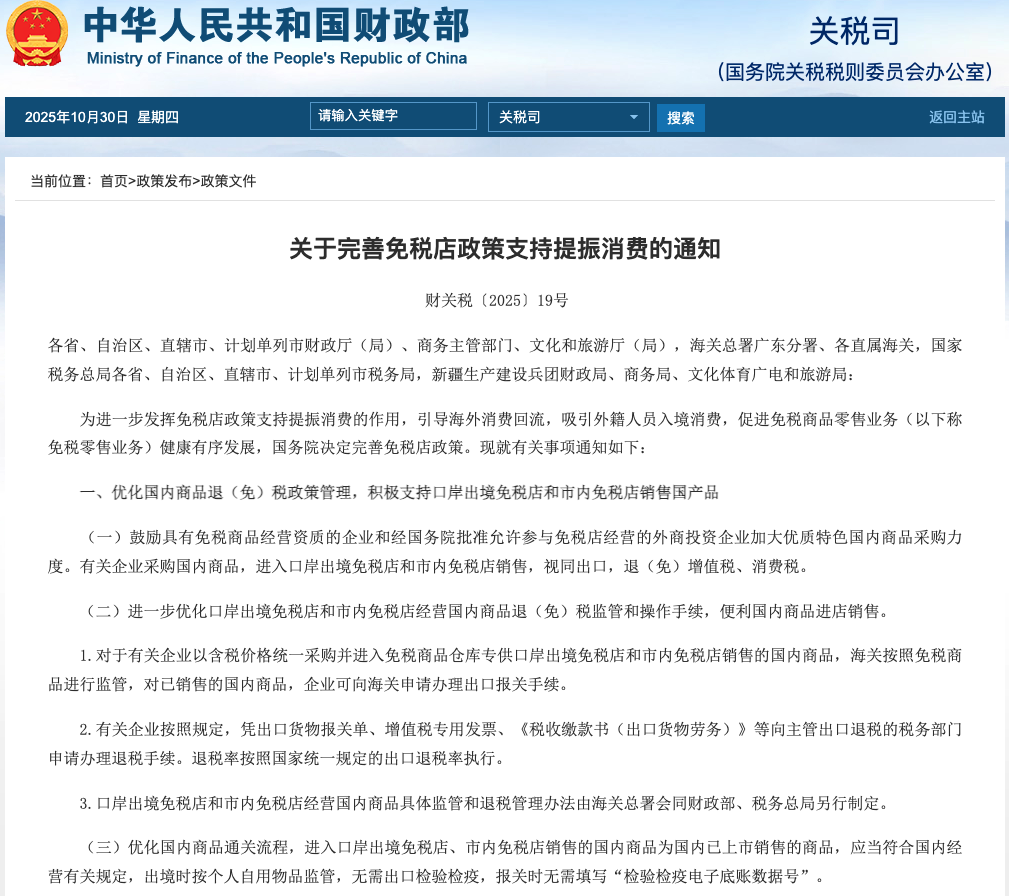Focus the 请输入关键字 search field

click(393, 116)
